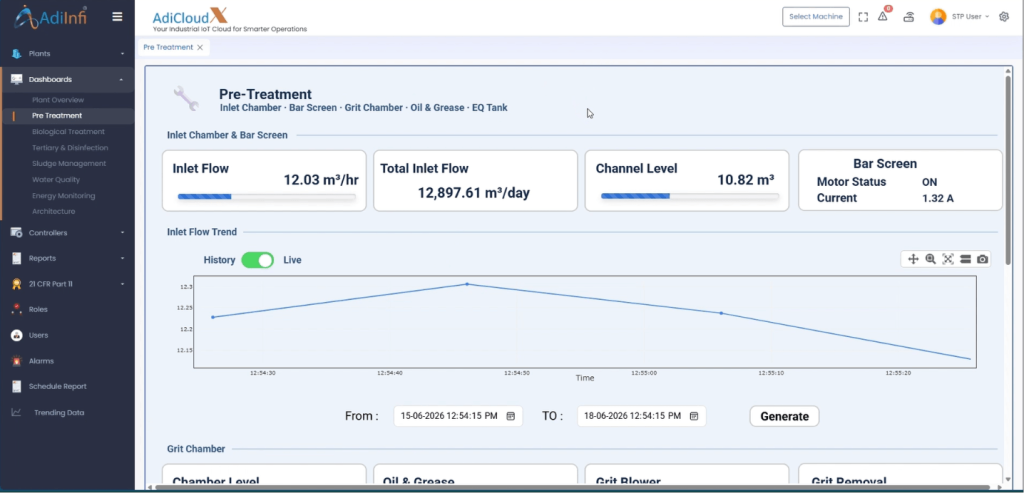Toggle the hamburger sidebar menu
The image size is (1024, 493).
[x=117, y=17]
